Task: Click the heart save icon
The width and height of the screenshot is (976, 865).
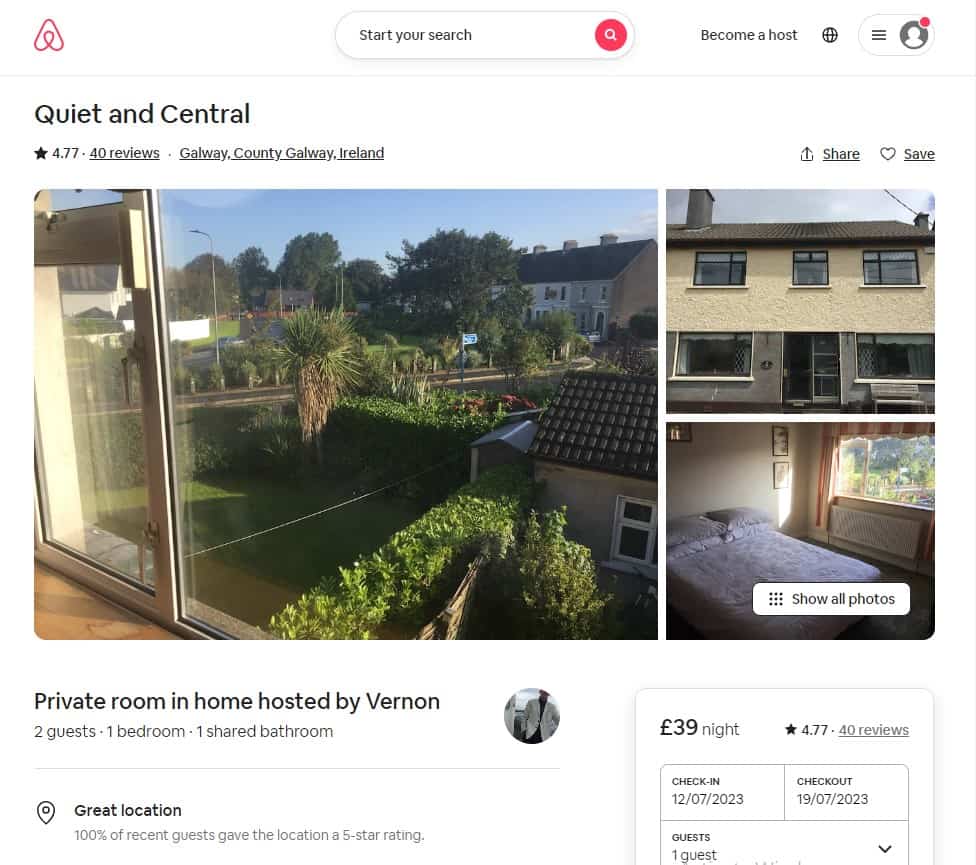Action: (888, 154)
